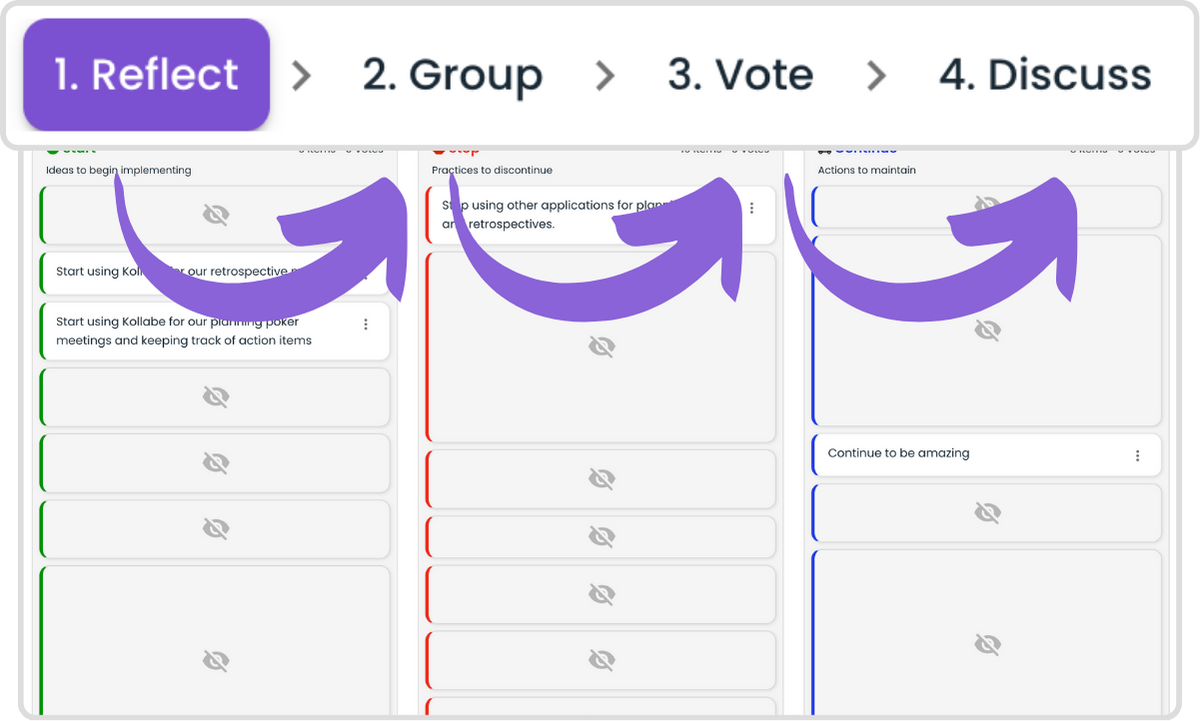Viewport: 1200px width, 721px height.
Task: Reveal hidden card directly below the planning poker card
Action: 215,398
